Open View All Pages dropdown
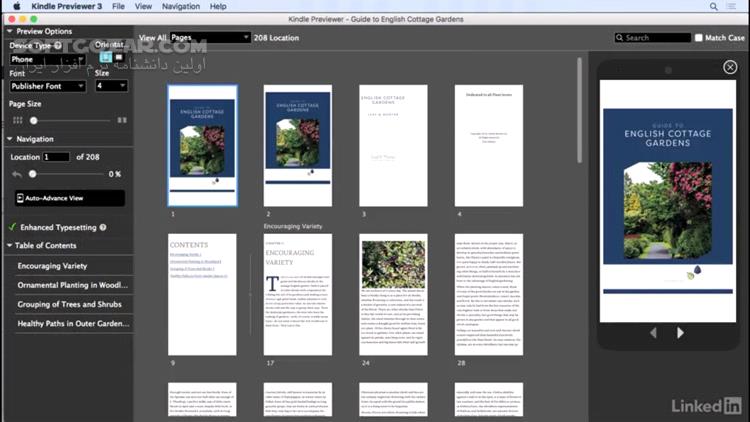This screenshot has width=750, height=422. (210, 37)
